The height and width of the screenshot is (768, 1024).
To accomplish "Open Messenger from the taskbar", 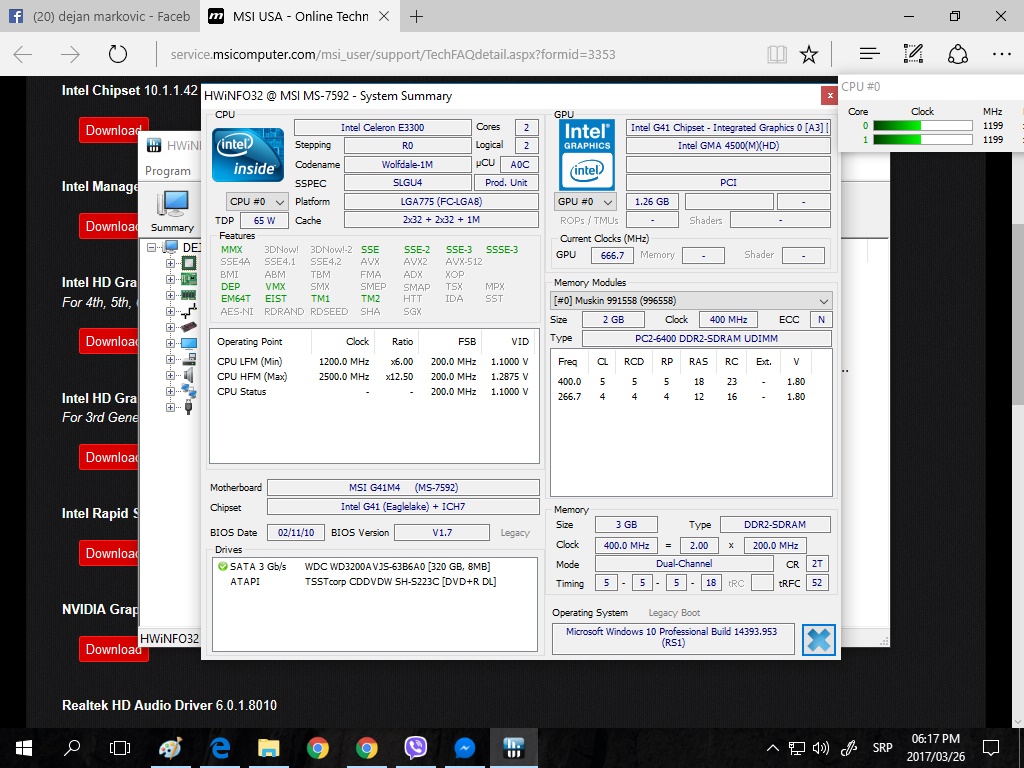I will coord(464,748).
